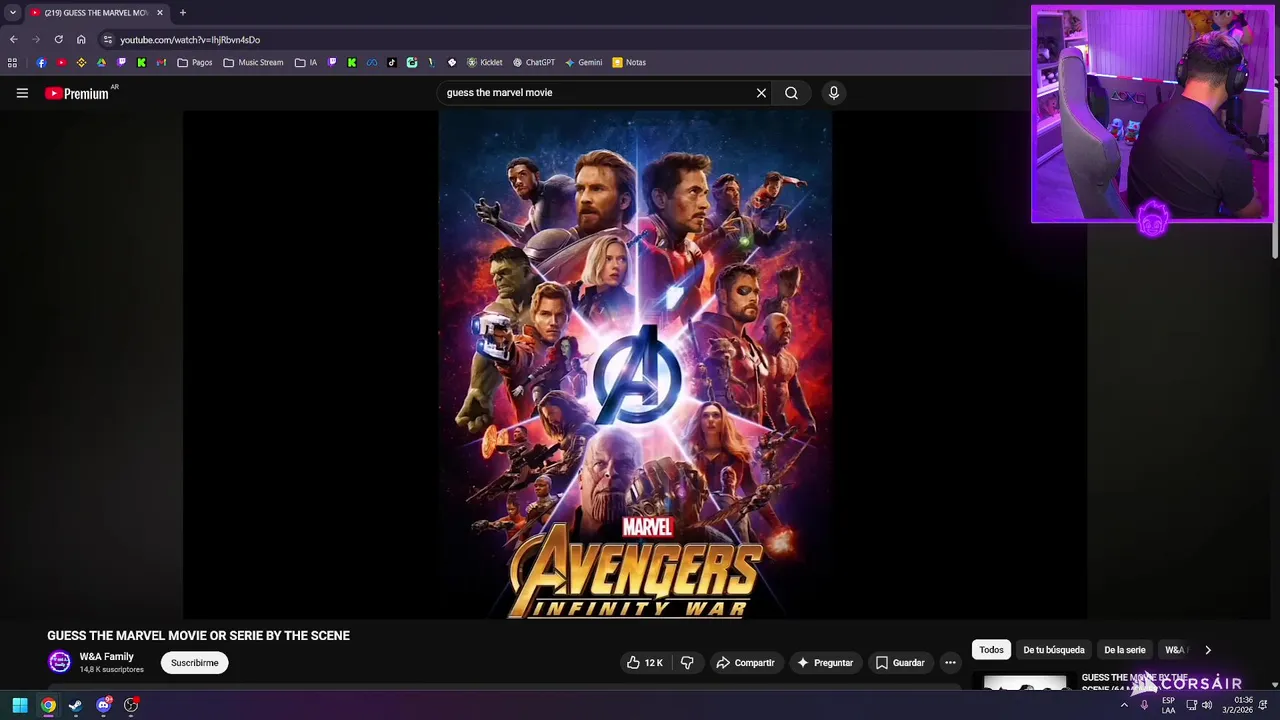Show hidden system tray icons
The width and height of the screenshot is (1280, 720).
[1124, 705]
